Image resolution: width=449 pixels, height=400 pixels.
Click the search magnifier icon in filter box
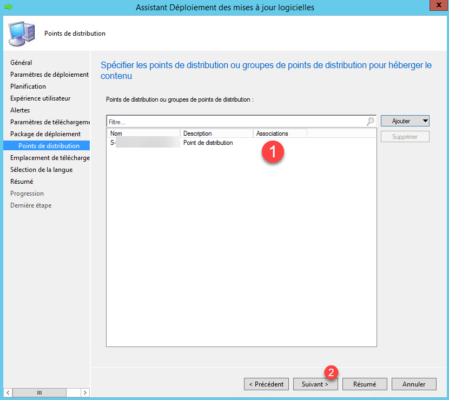(x=370, y=121)
